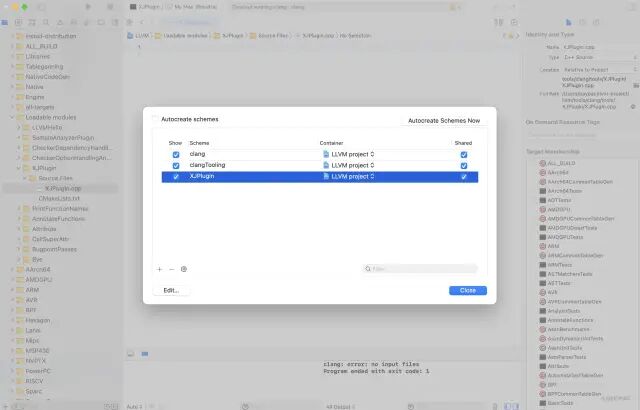Uncheck Show for the clang scheme
Screen dimensions: 640x410
click(x=176, y=155)
